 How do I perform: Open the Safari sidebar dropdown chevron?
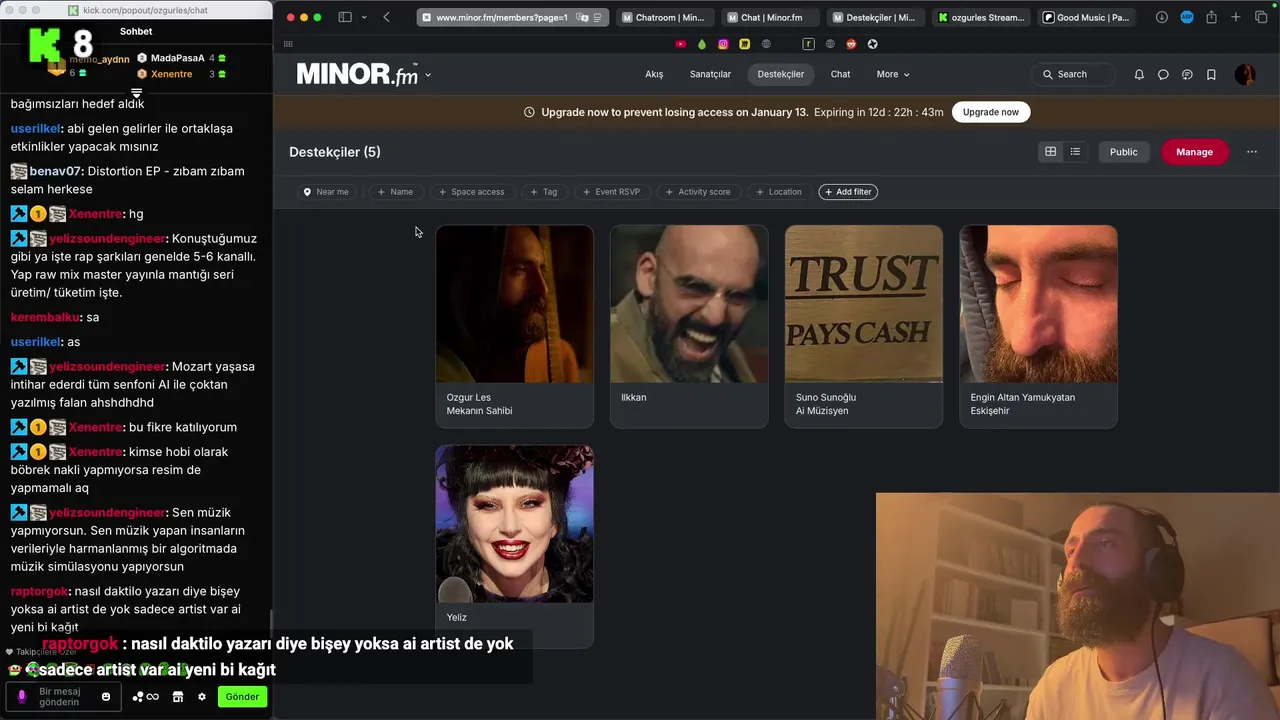pyautogui.click(x=363, y=17)
